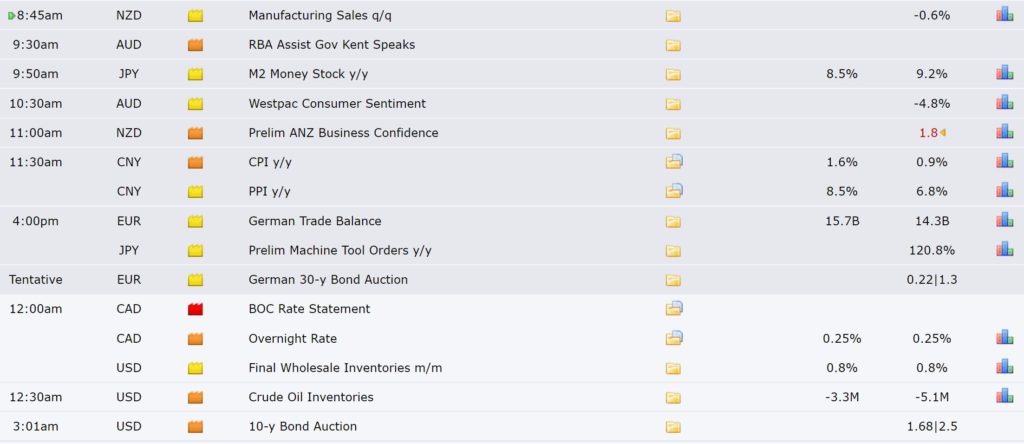Image resolution: width=1024 pixels, height=444 pixels.
Task: Select the Prelim Machine Tool Orders y/y event
Action: (x=340, y=250)
